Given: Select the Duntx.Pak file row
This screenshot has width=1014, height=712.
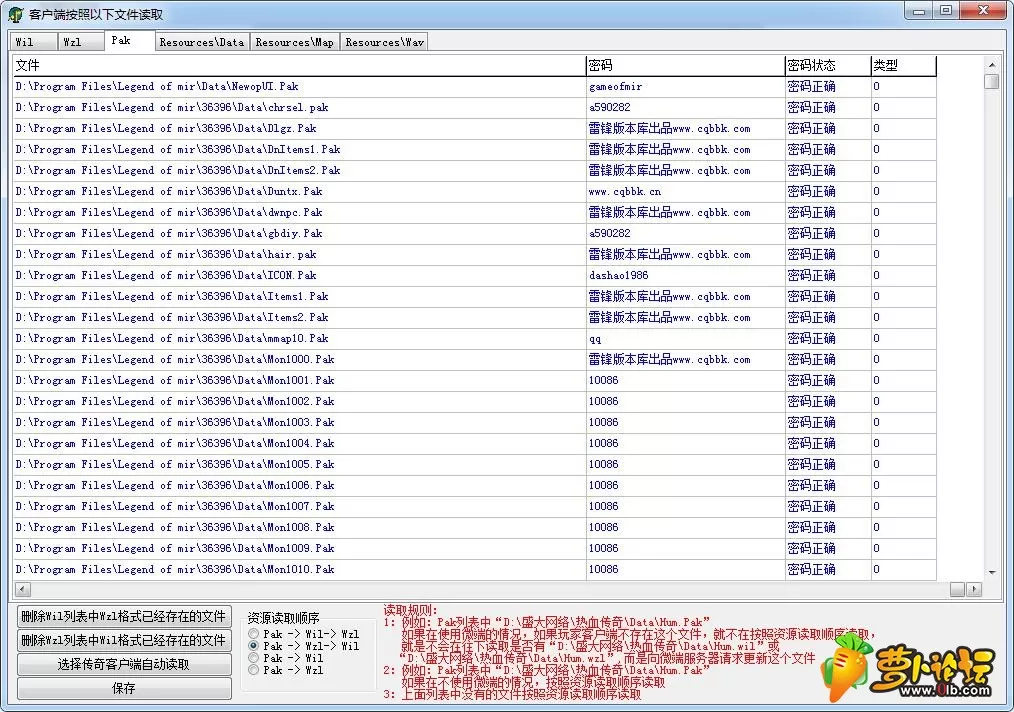Looking at the screenshot, I should (x=475, y=191).
